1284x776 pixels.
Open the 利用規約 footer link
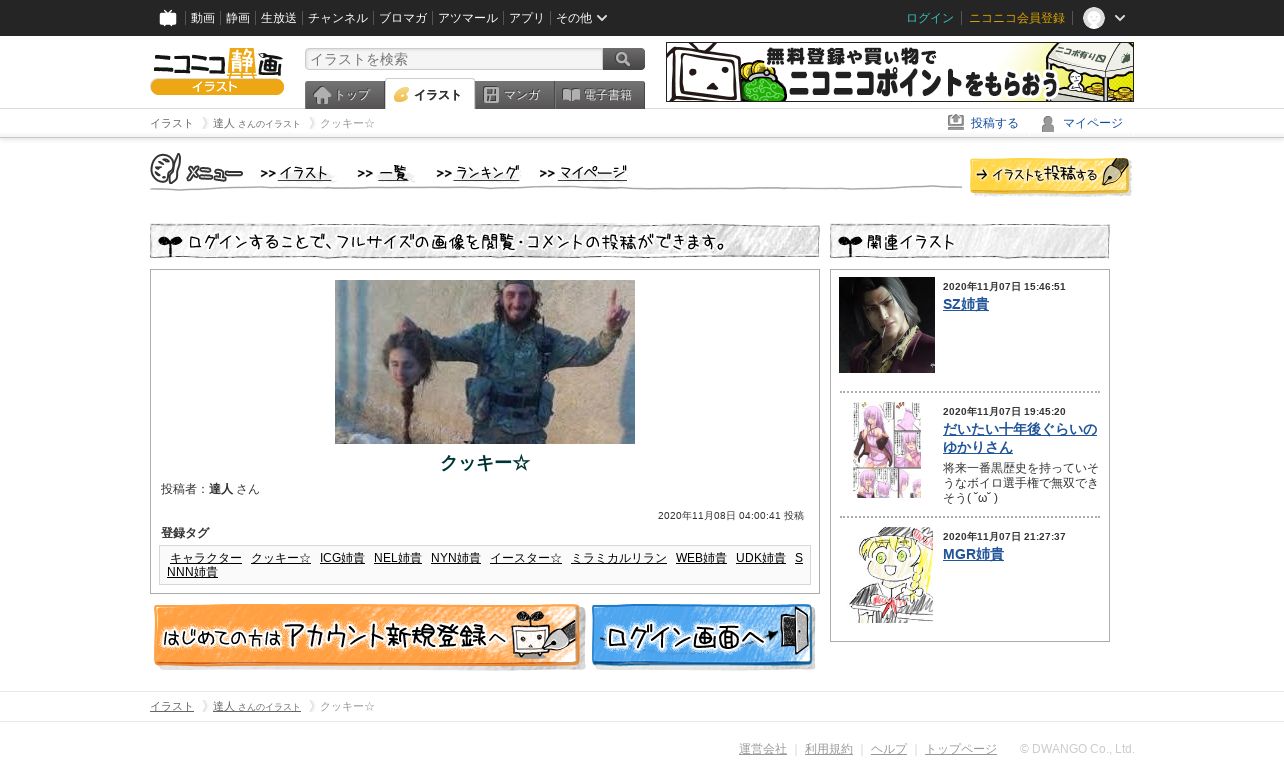(x=829, y=749)
